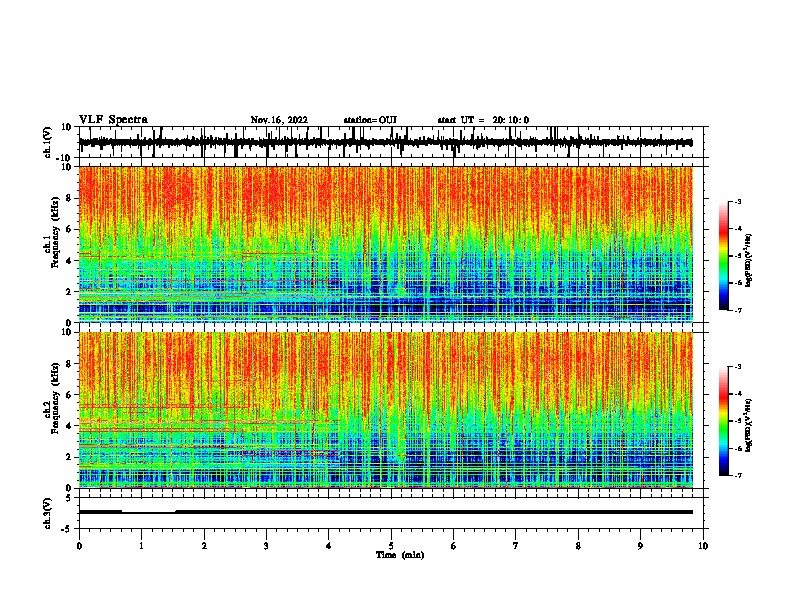Click inside the ch.2 spectrogram panel

[386, 410]
